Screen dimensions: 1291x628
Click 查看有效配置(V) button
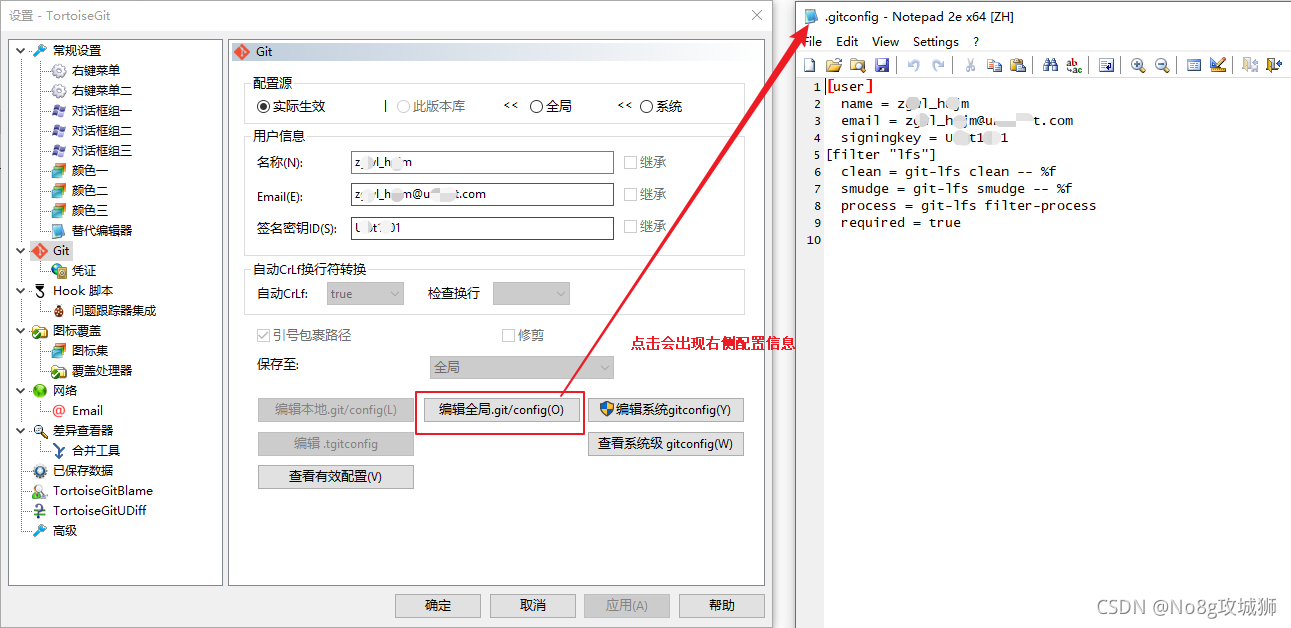point(336,476)
